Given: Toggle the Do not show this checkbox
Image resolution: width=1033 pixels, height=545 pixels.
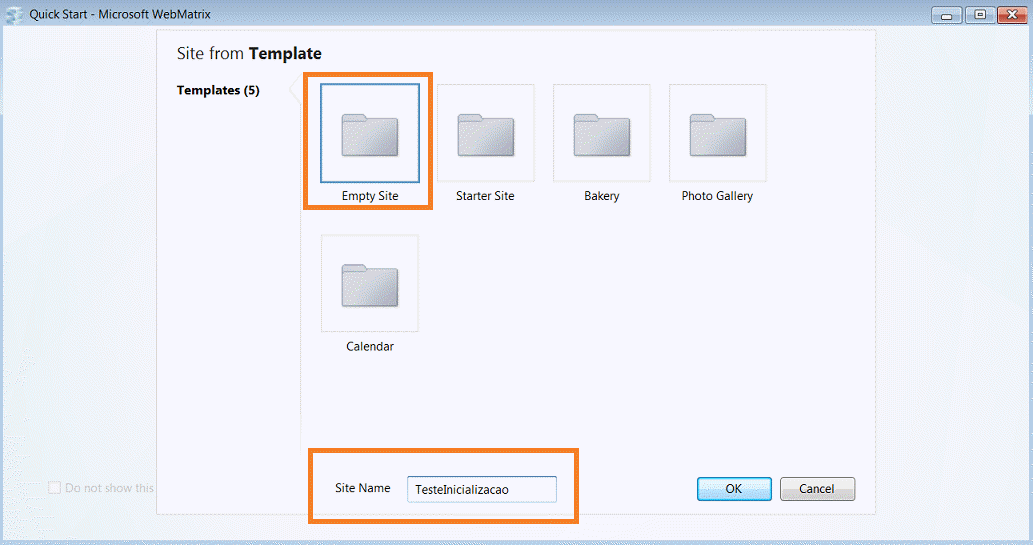Looking at the screenshot, I should tap(55, 488).
